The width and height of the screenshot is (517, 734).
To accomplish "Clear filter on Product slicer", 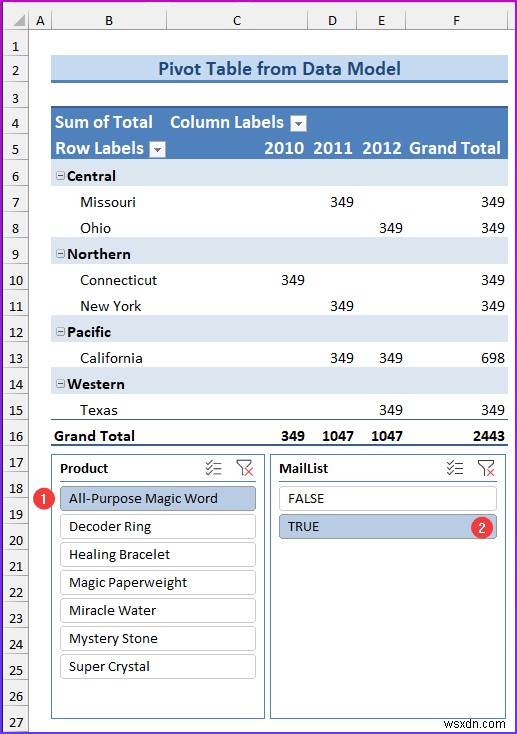I will (x=244, y=468).
